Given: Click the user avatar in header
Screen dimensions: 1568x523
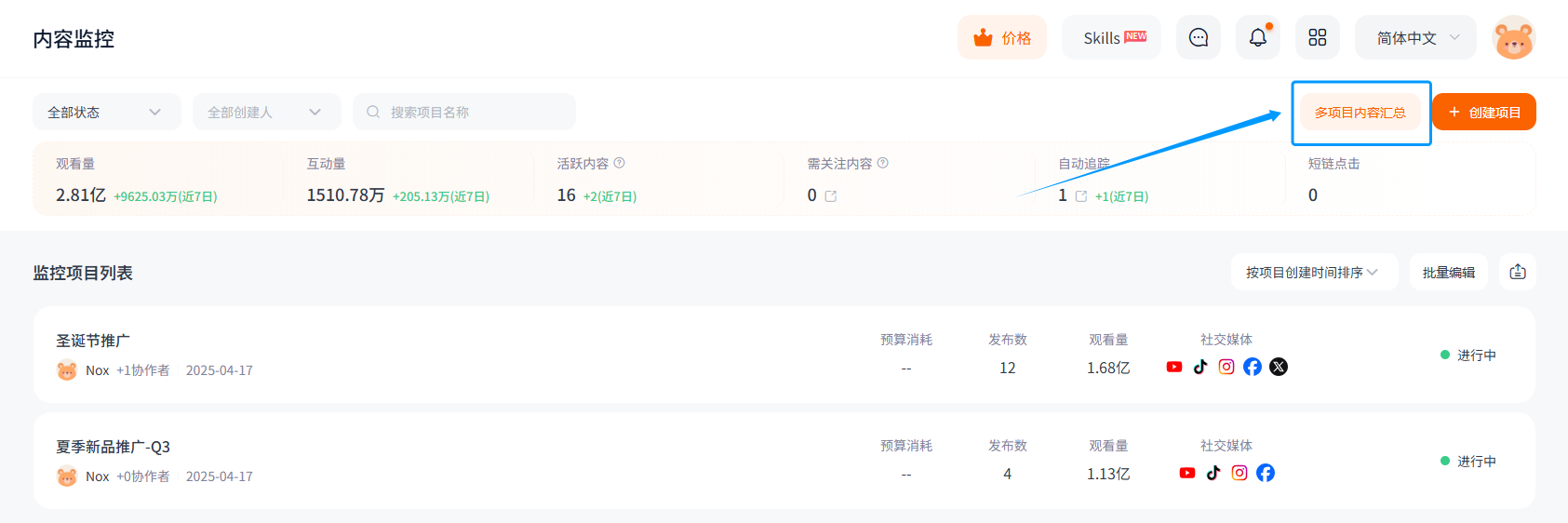Looking at the screenshot, I should (1514, 38).
